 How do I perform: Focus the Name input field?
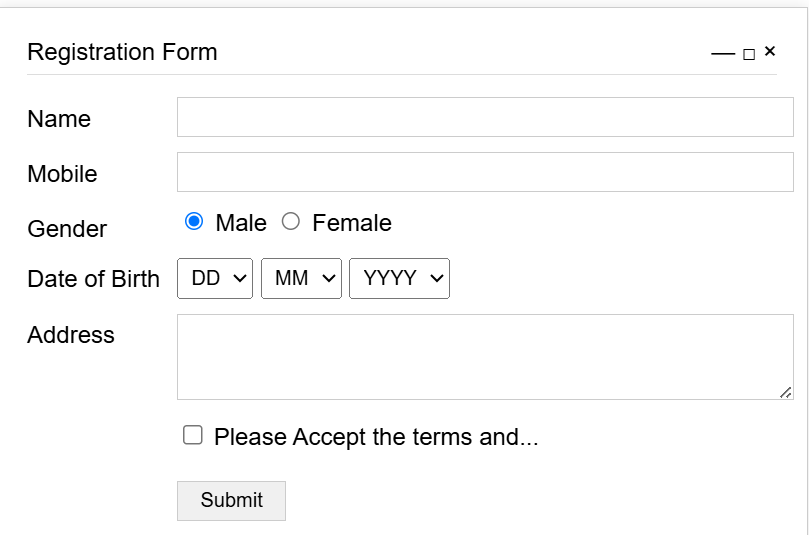coord(485,117)
